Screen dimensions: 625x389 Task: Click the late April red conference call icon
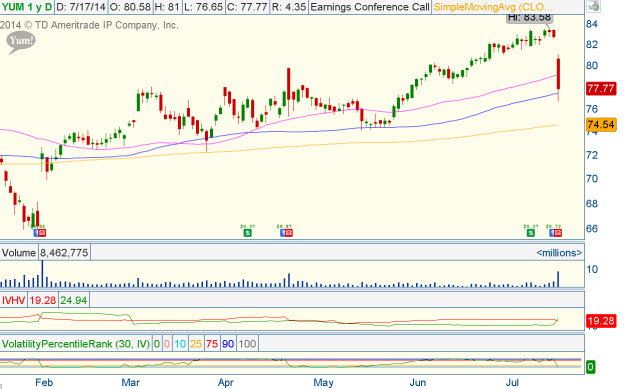point(289,233)
